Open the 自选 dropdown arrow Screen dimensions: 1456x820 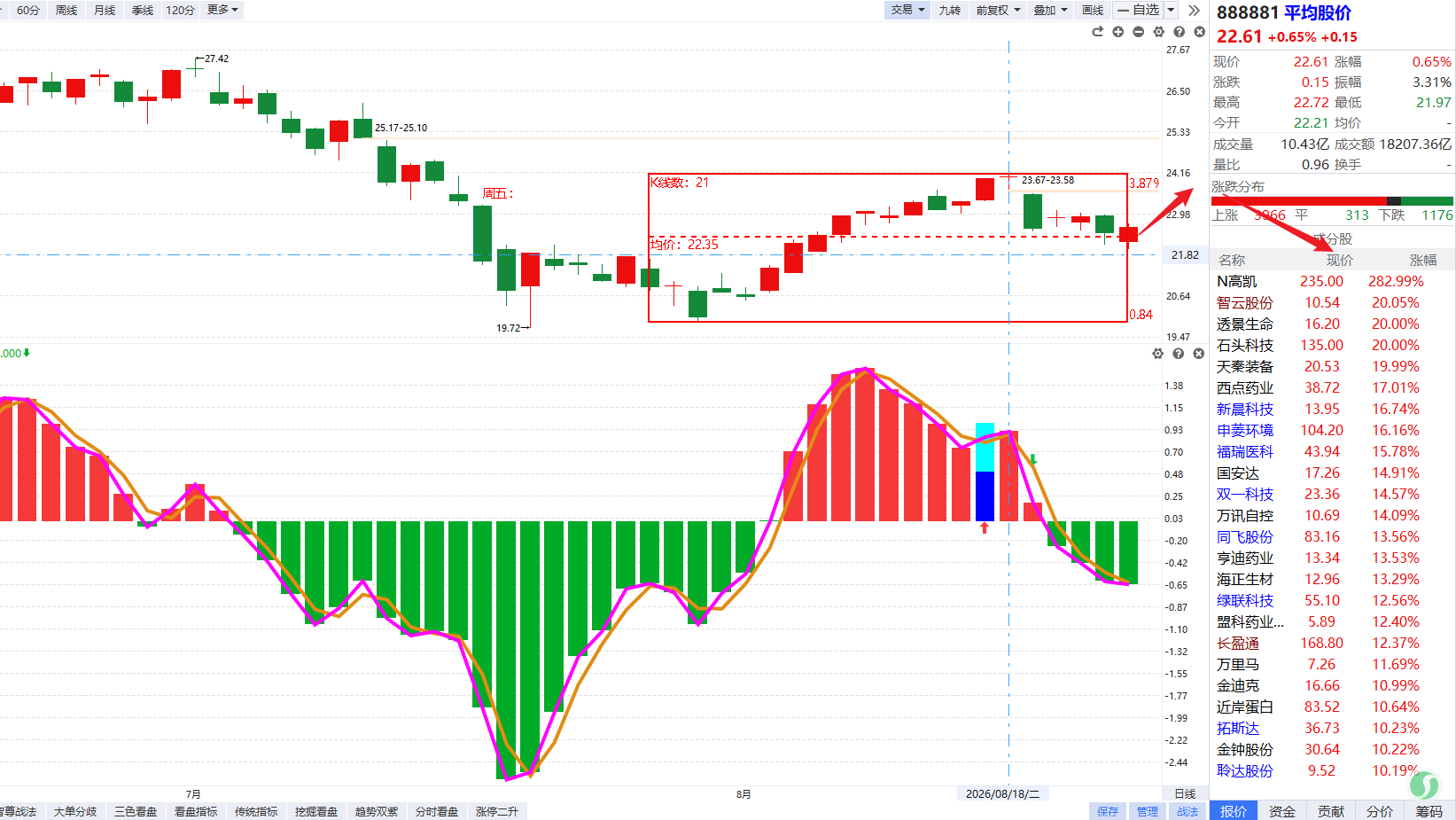pos(1171,10)
